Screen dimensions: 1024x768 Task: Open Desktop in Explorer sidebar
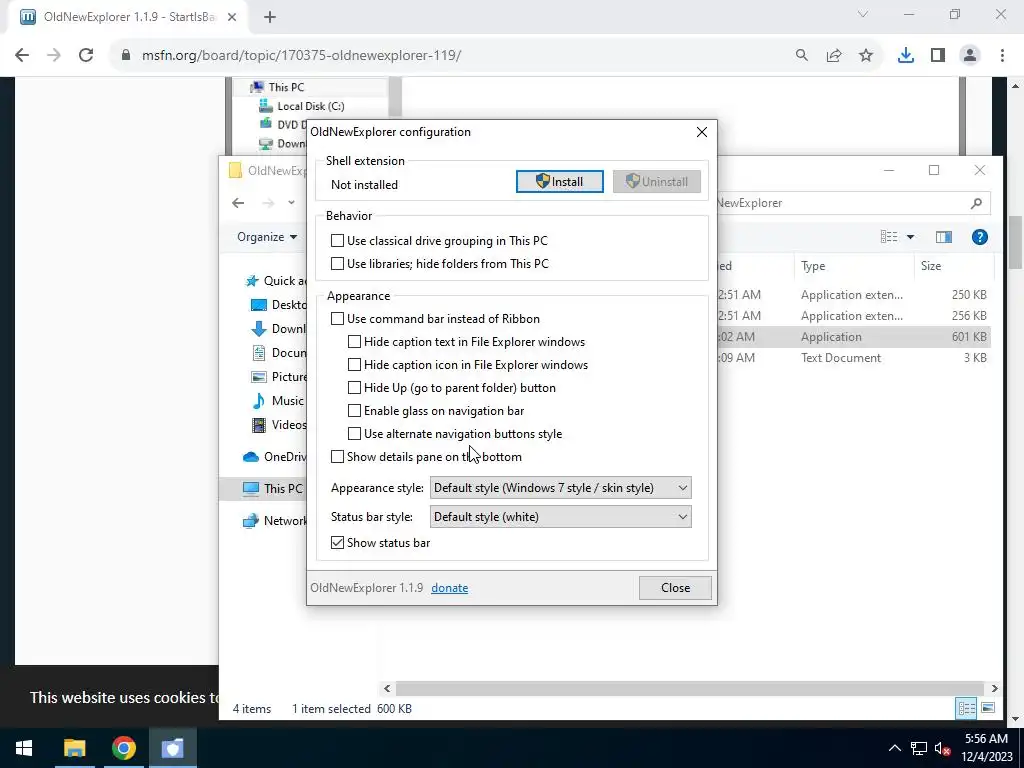(x=279, y=305)
